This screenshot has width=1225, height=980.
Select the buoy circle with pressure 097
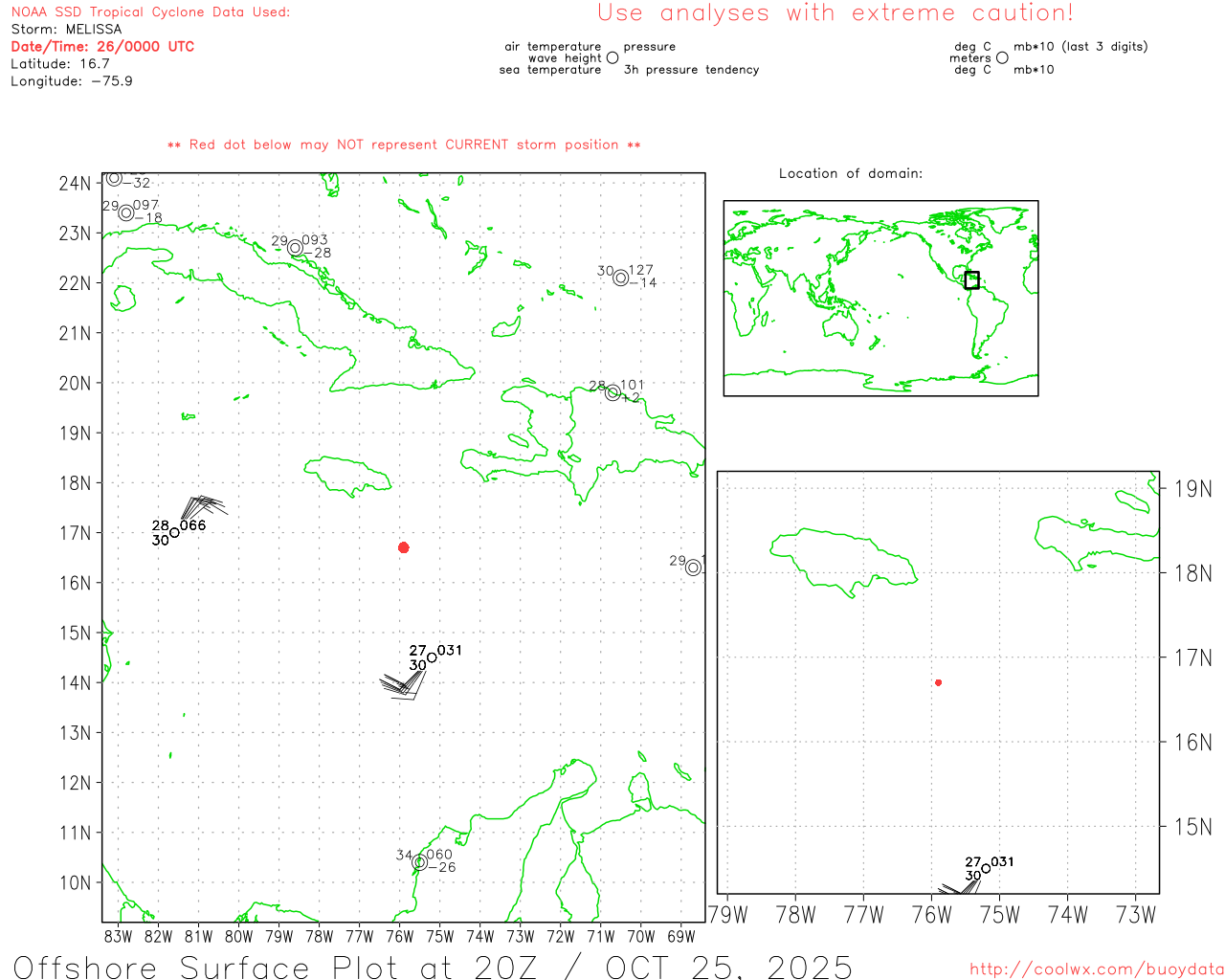pos(126,212)
